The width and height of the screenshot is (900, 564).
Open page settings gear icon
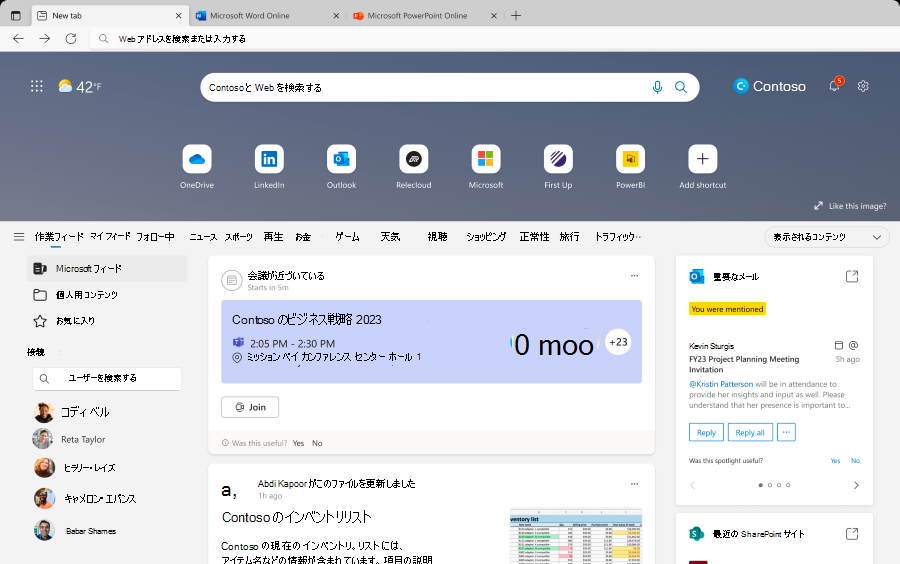(863, 86)
